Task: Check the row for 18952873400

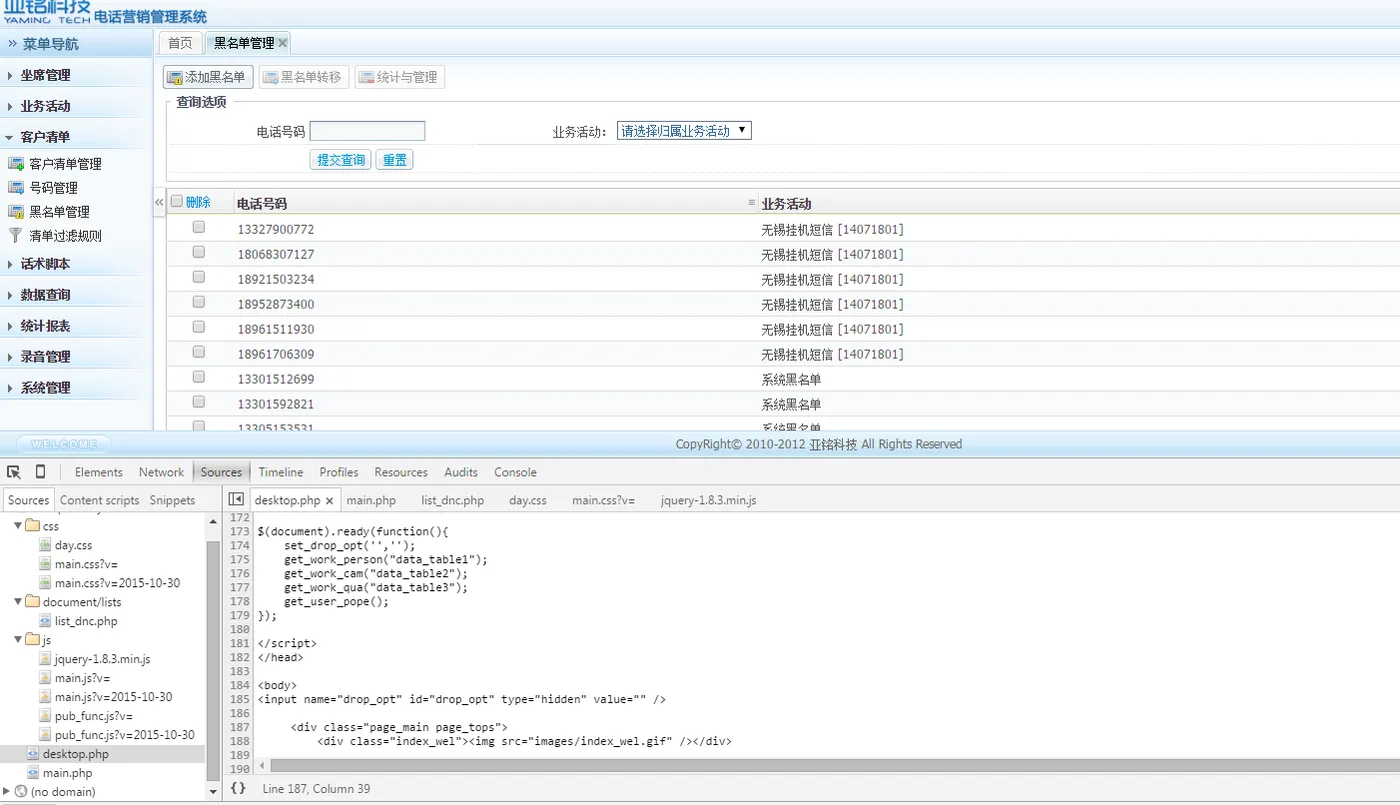Action: point(198,302)
